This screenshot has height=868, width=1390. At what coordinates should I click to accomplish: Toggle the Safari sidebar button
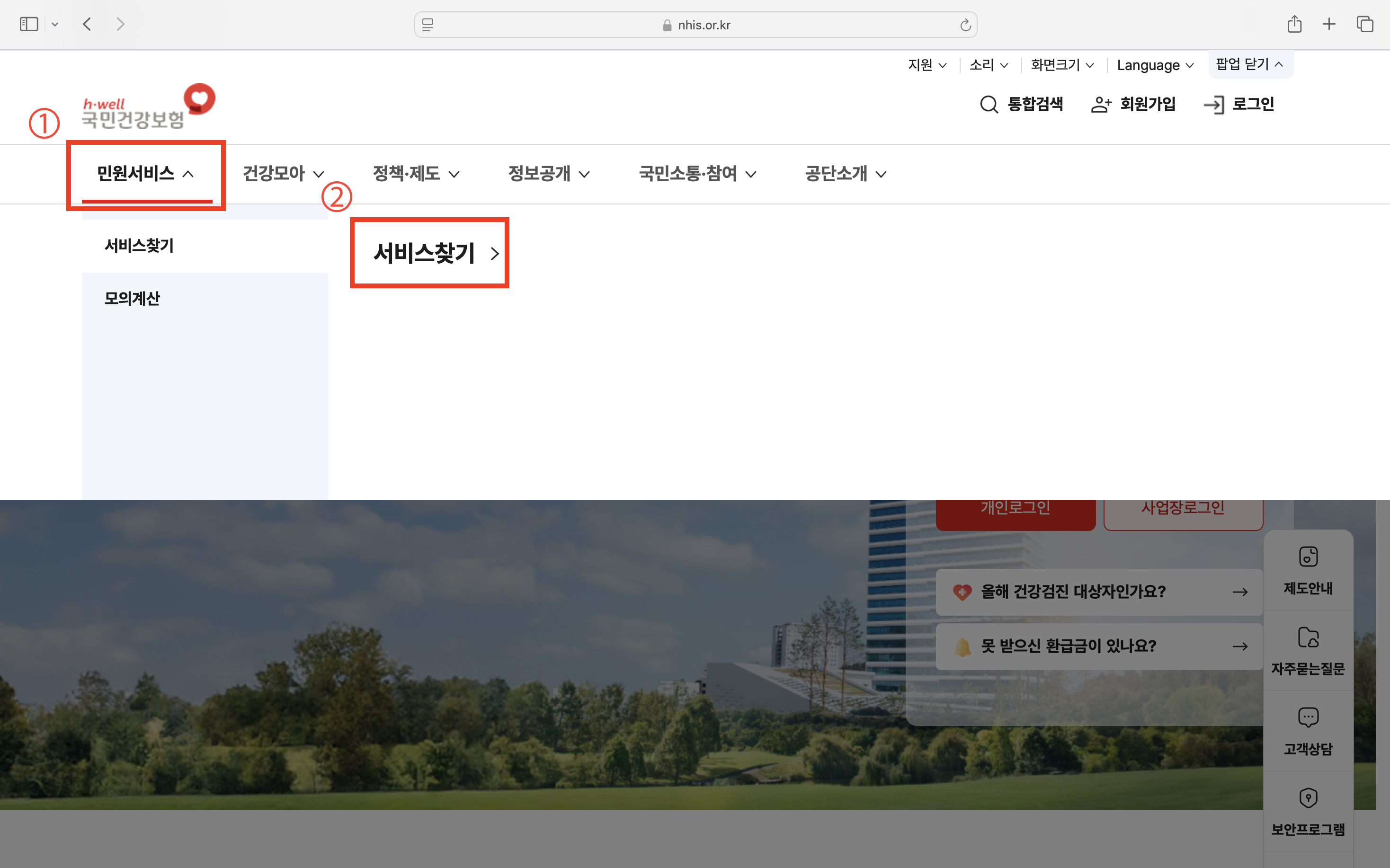(29, 24)
